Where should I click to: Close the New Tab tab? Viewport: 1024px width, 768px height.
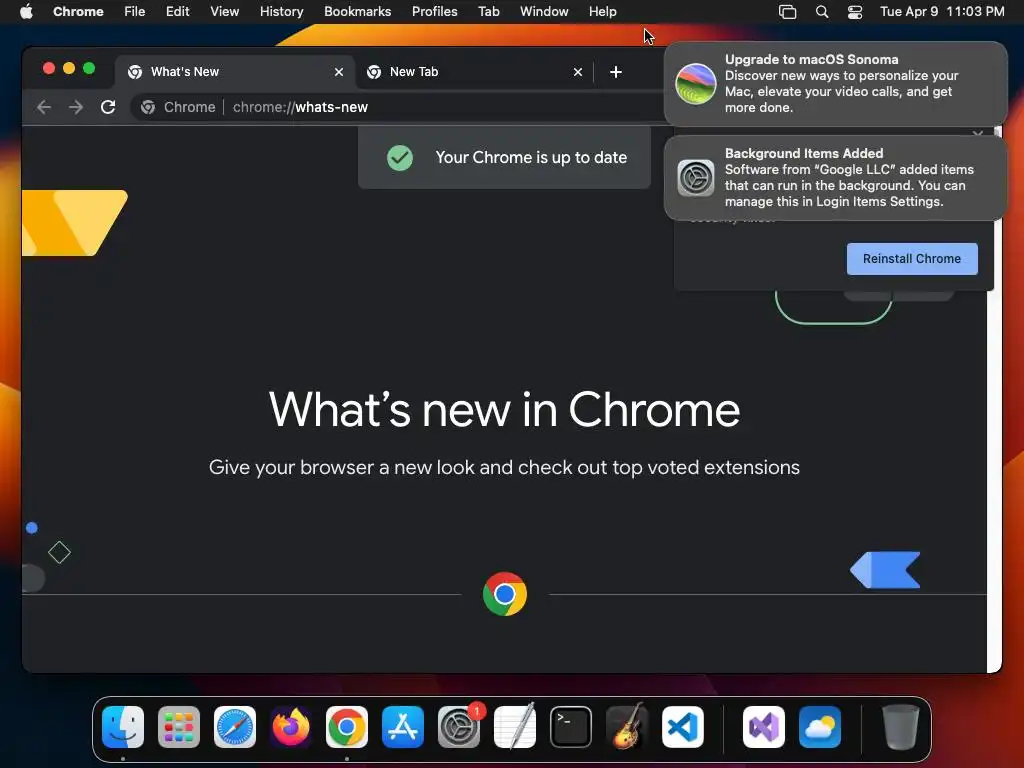click(x=578, y=72)
